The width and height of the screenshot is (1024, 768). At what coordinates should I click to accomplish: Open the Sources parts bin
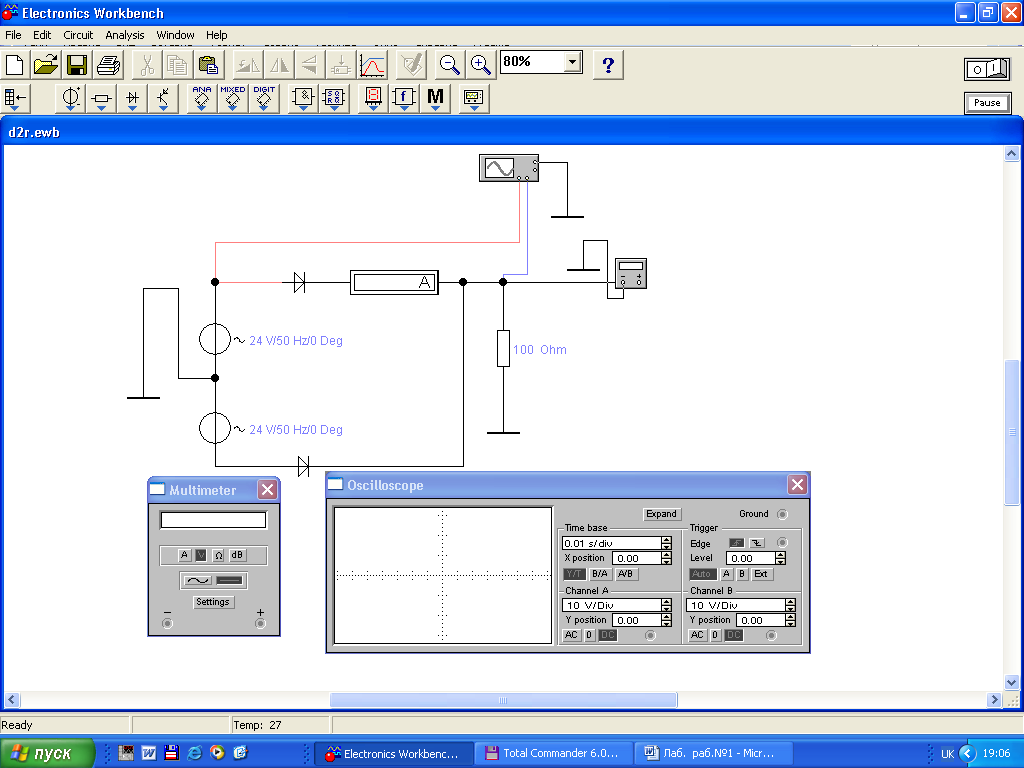click(71, 99)
